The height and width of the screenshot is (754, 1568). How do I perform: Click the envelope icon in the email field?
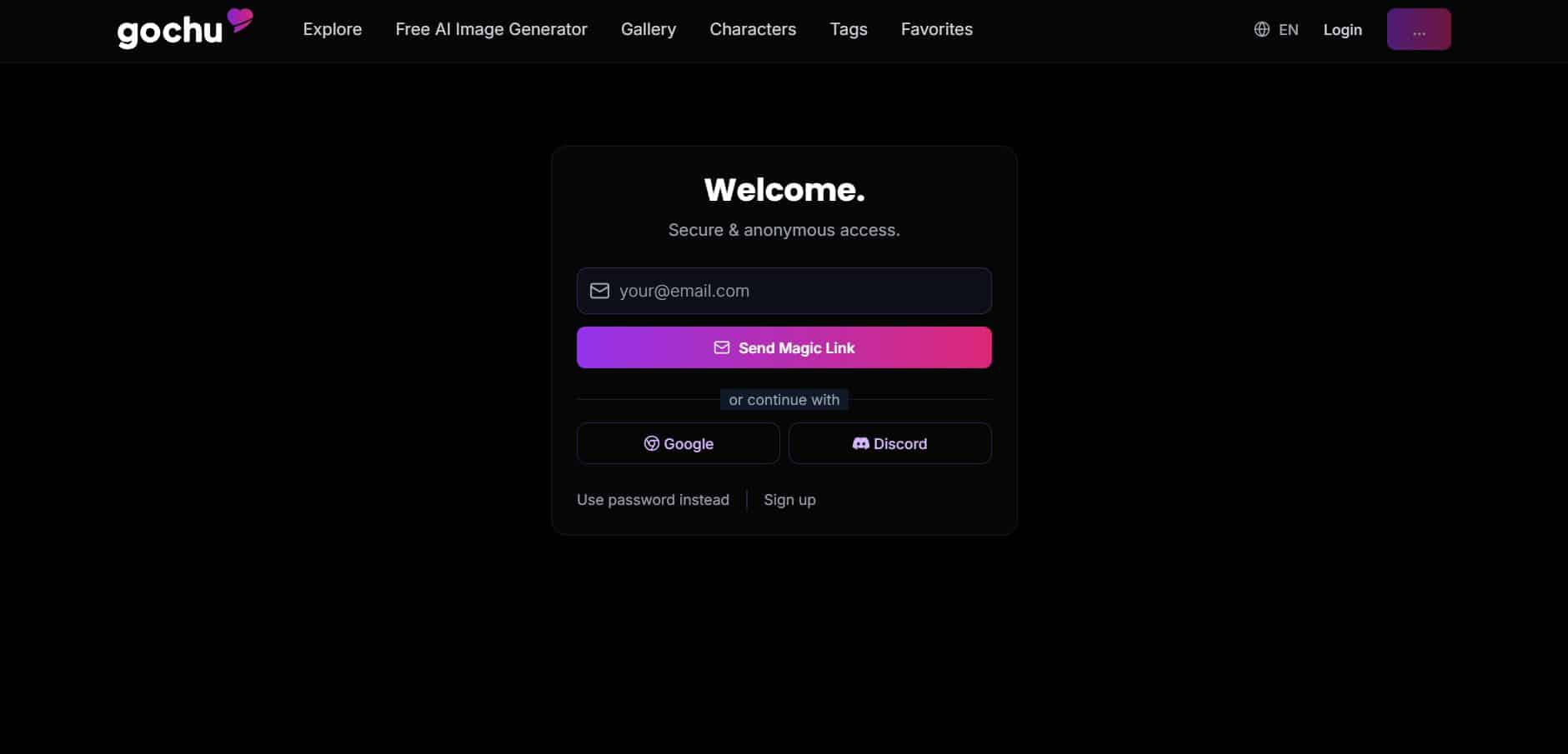(x=599, y=291)
